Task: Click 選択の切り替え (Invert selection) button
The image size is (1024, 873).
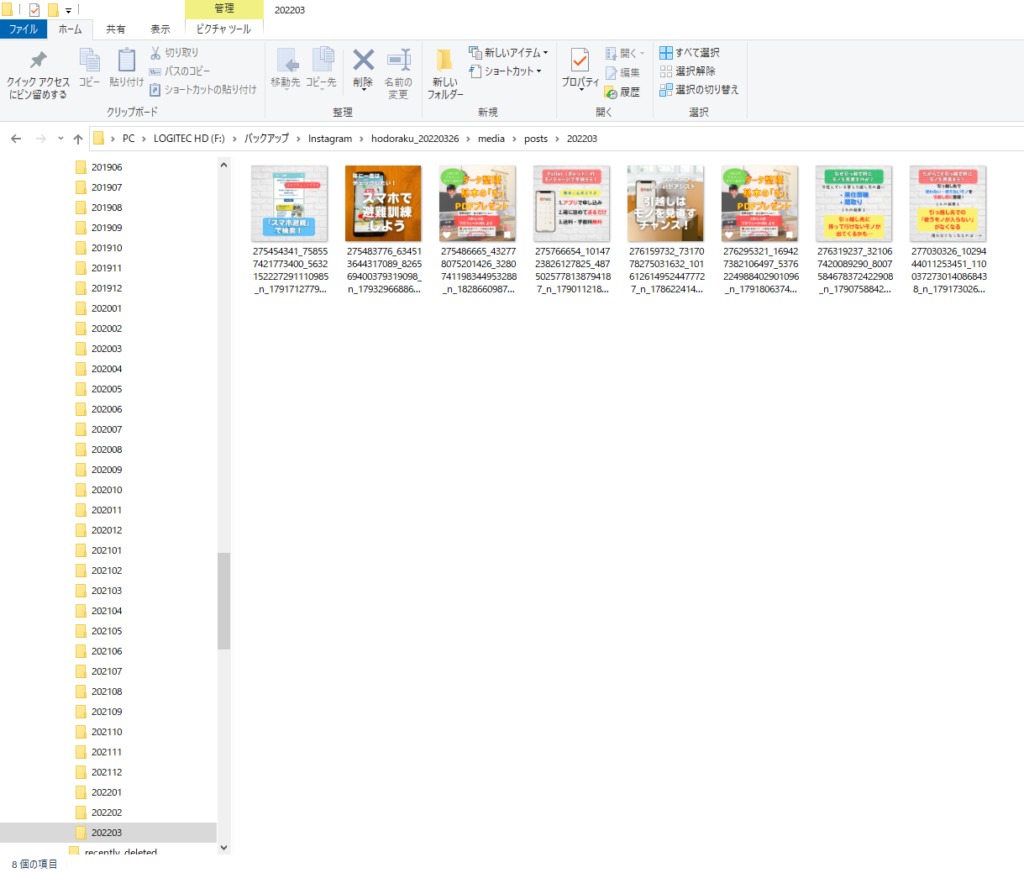Action: point(698,89)
